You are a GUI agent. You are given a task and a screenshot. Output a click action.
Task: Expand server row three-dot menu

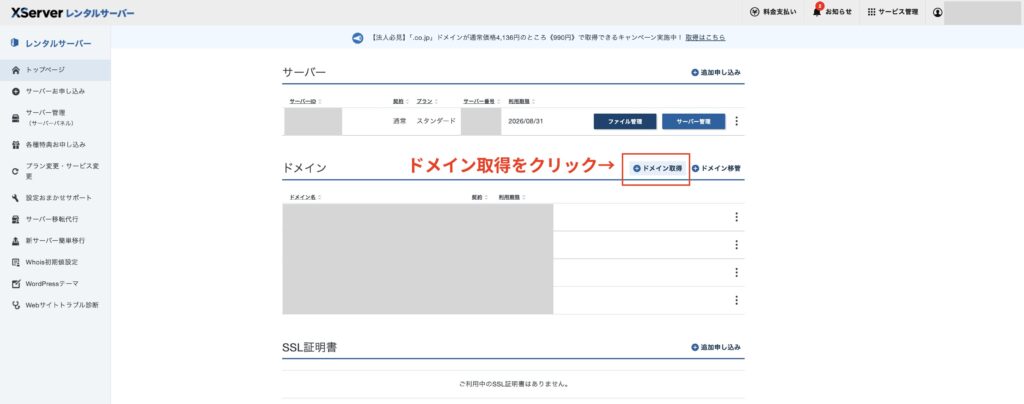[x=737, y=121]
